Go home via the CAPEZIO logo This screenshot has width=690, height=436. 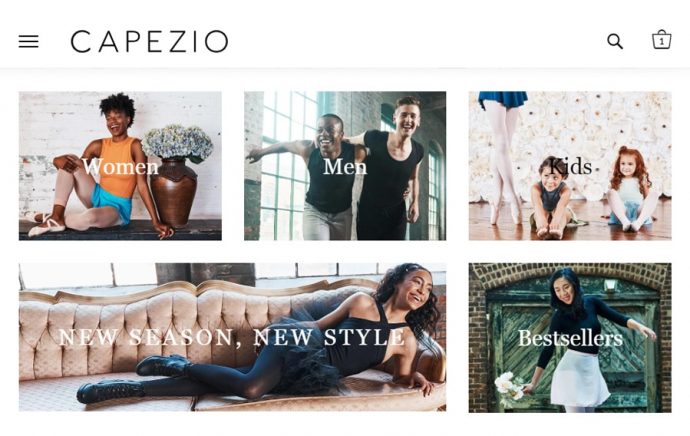coord(149,41)
